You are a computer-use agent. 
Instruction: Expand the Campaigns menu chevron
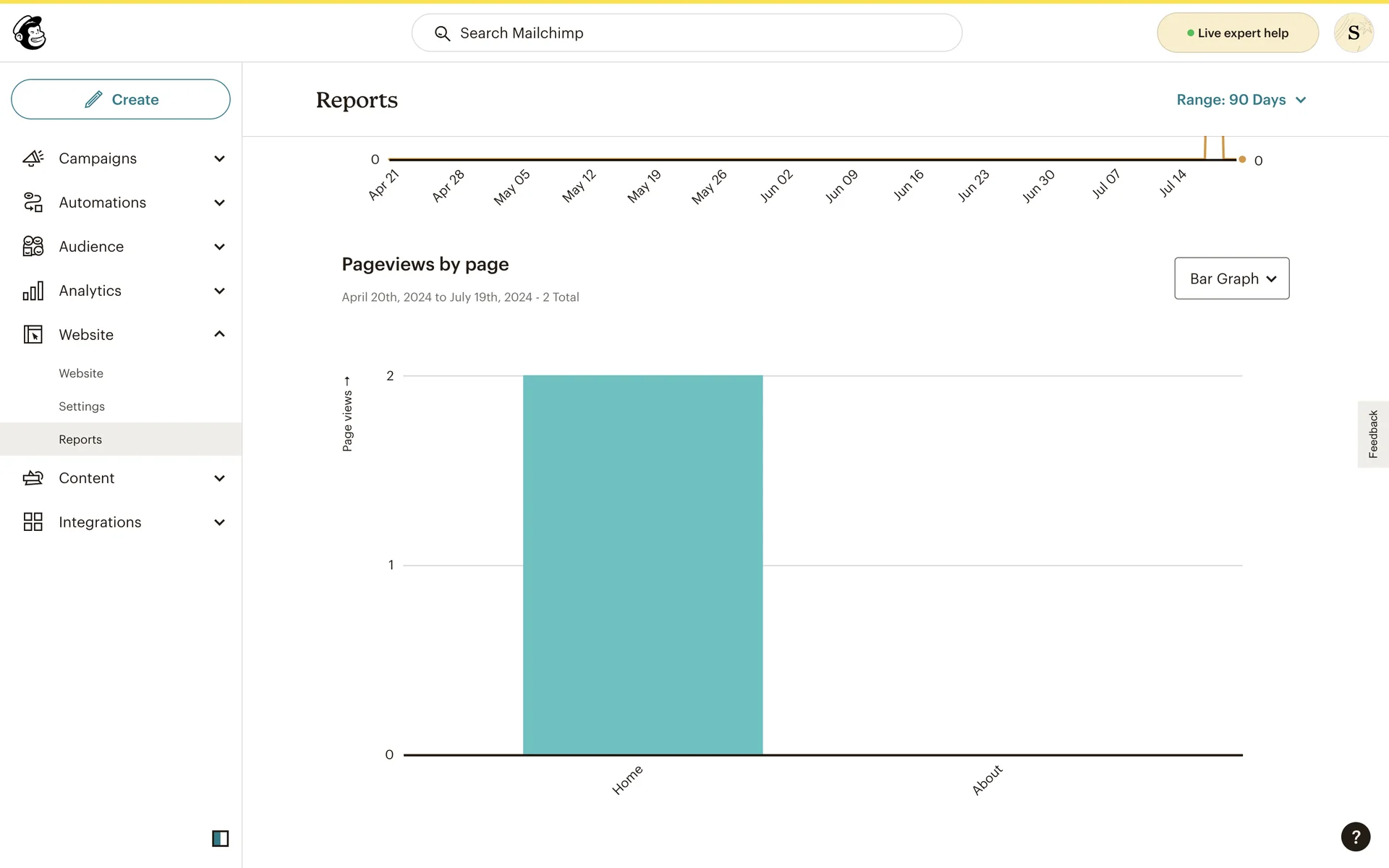click(219, 158)
